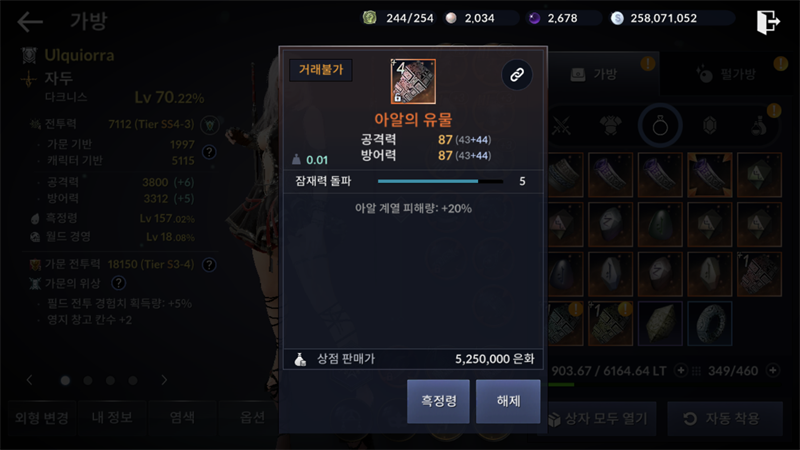Go to previous character info page arrow
Viewport: 800px width, 450px height.
(x=30, y=380)
